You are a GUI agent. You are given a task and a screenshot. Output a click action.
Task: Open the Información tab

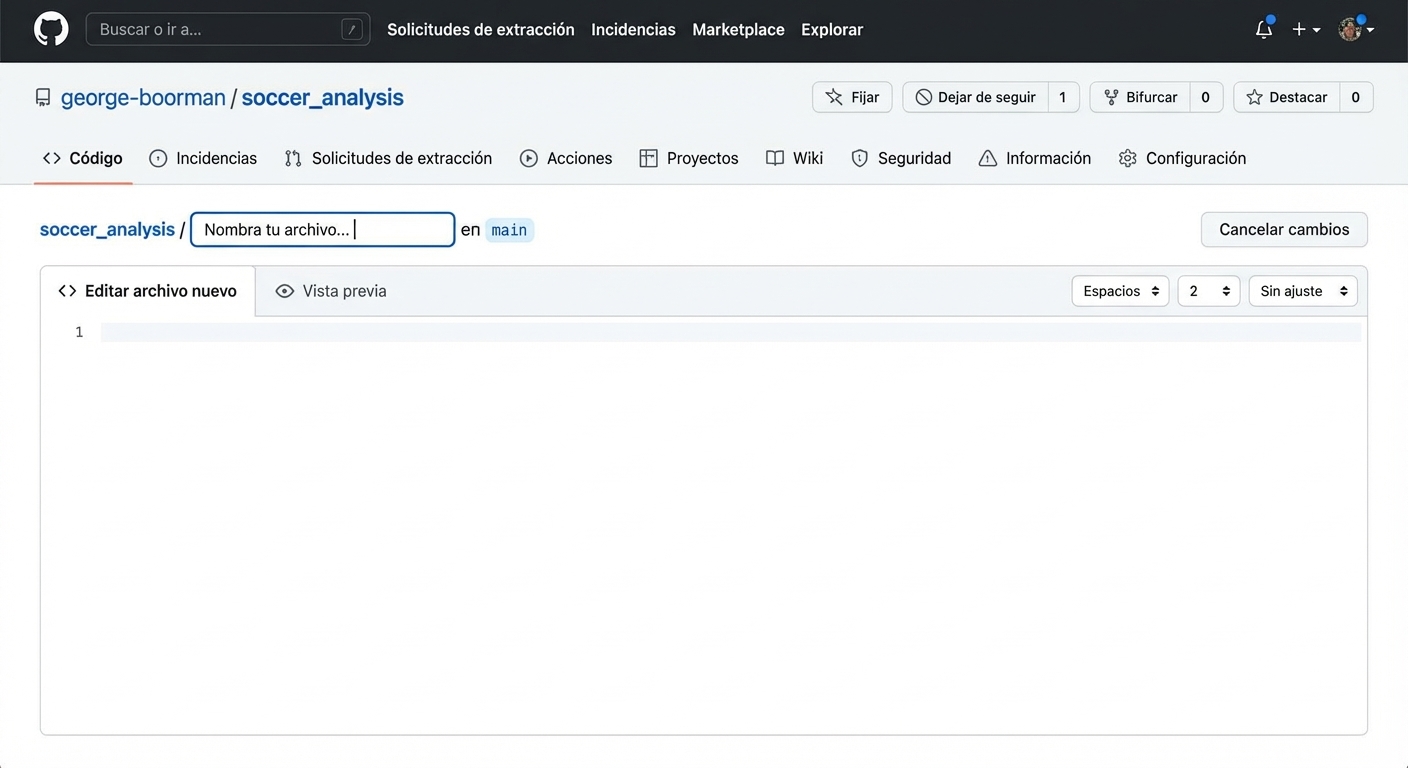coord(1035,158)
